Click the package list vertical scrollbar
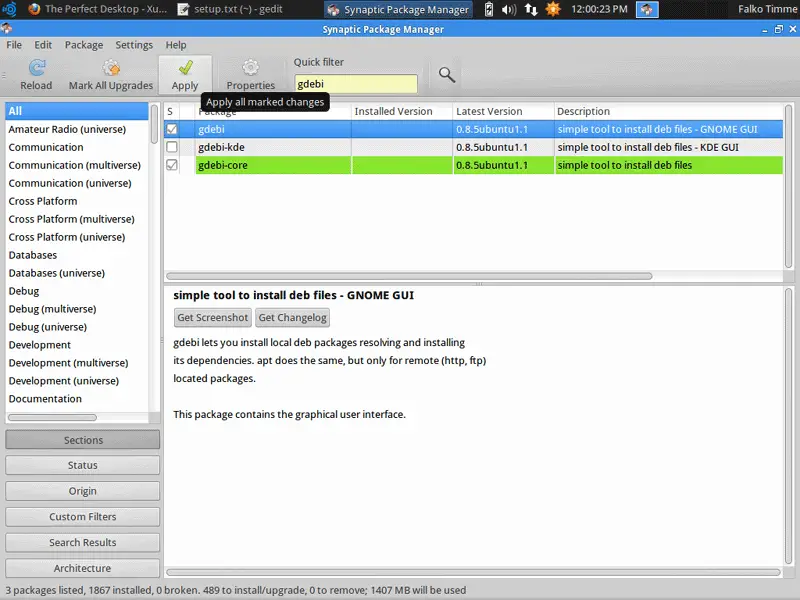This screenshot has width=800, height=600. (x=788, y=186)
